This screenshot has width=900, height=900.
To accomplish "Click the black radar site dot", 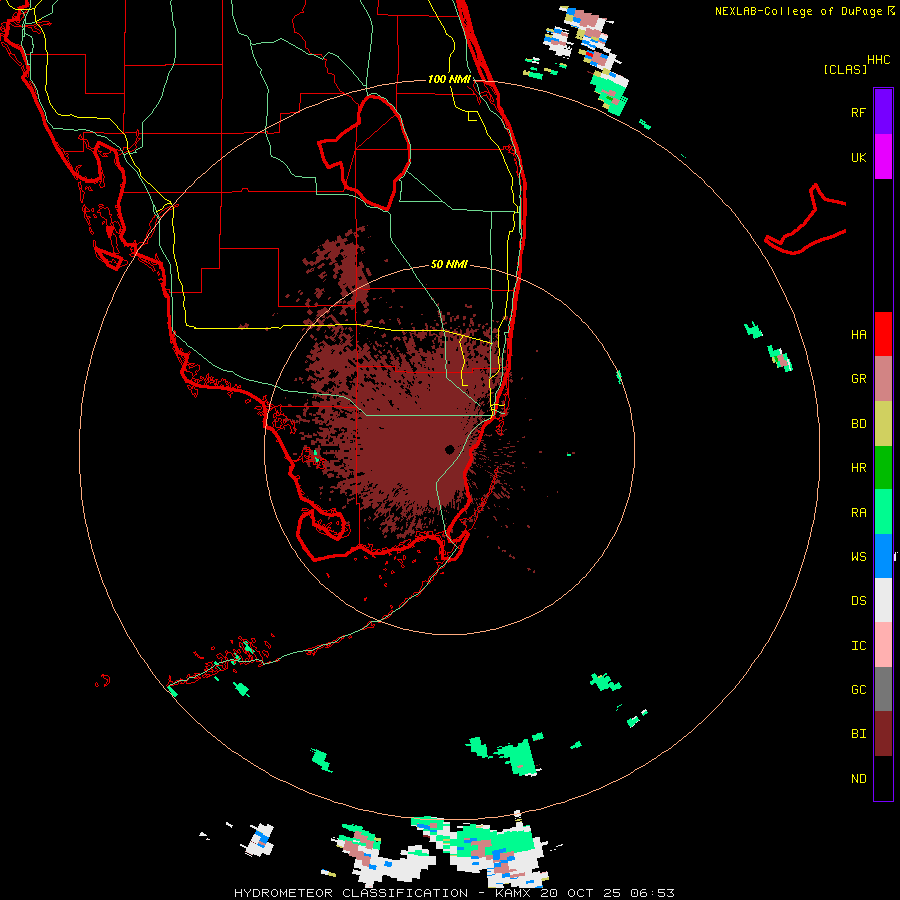I will (449, 449).
